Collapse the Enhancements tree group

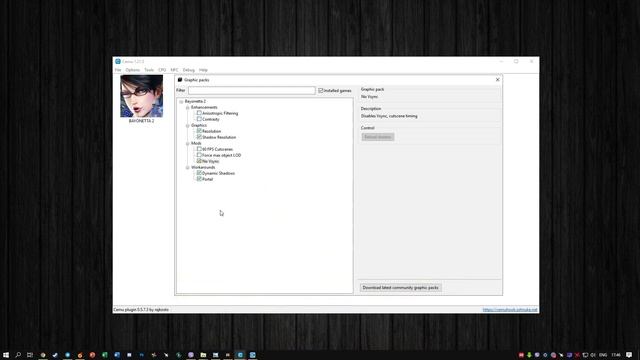pos(187,107)
